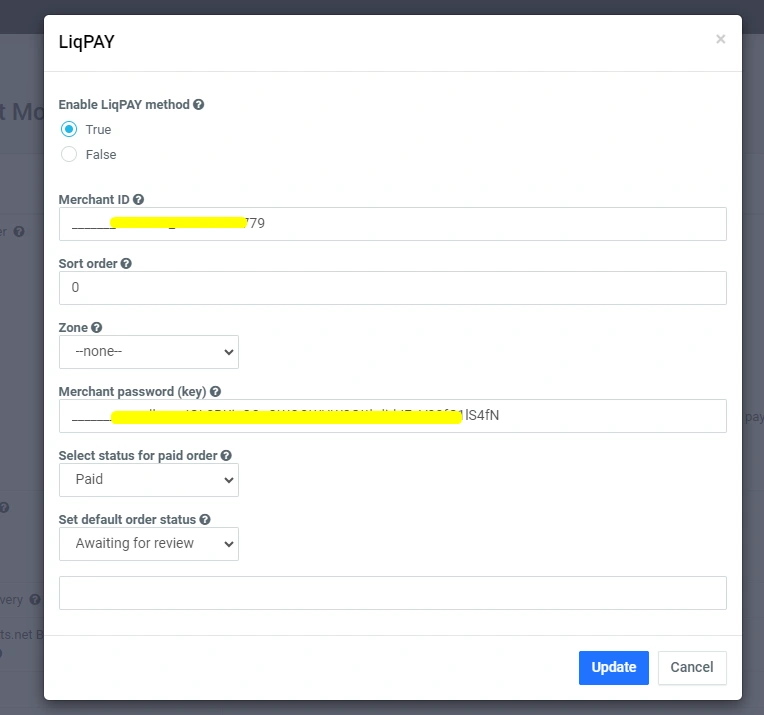Select the False radio button
This screenshot has width=764, height=715.
point(69,154)
